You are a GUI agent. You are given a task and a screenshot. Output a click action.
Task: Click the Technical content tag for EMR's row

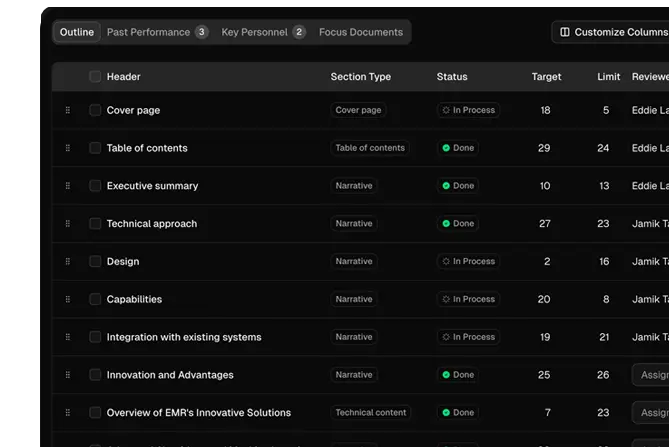(x=371, y=413)
